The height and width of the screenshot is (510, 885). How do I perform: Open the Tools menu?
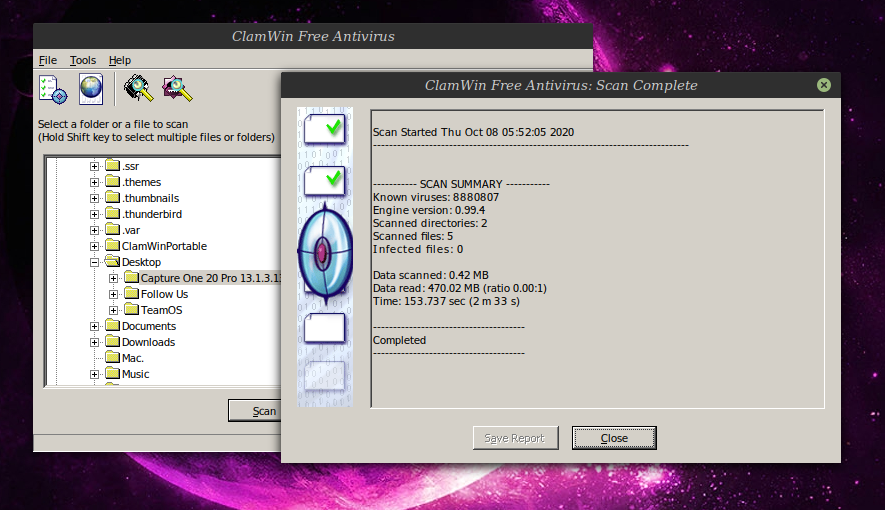click(82, 60)
